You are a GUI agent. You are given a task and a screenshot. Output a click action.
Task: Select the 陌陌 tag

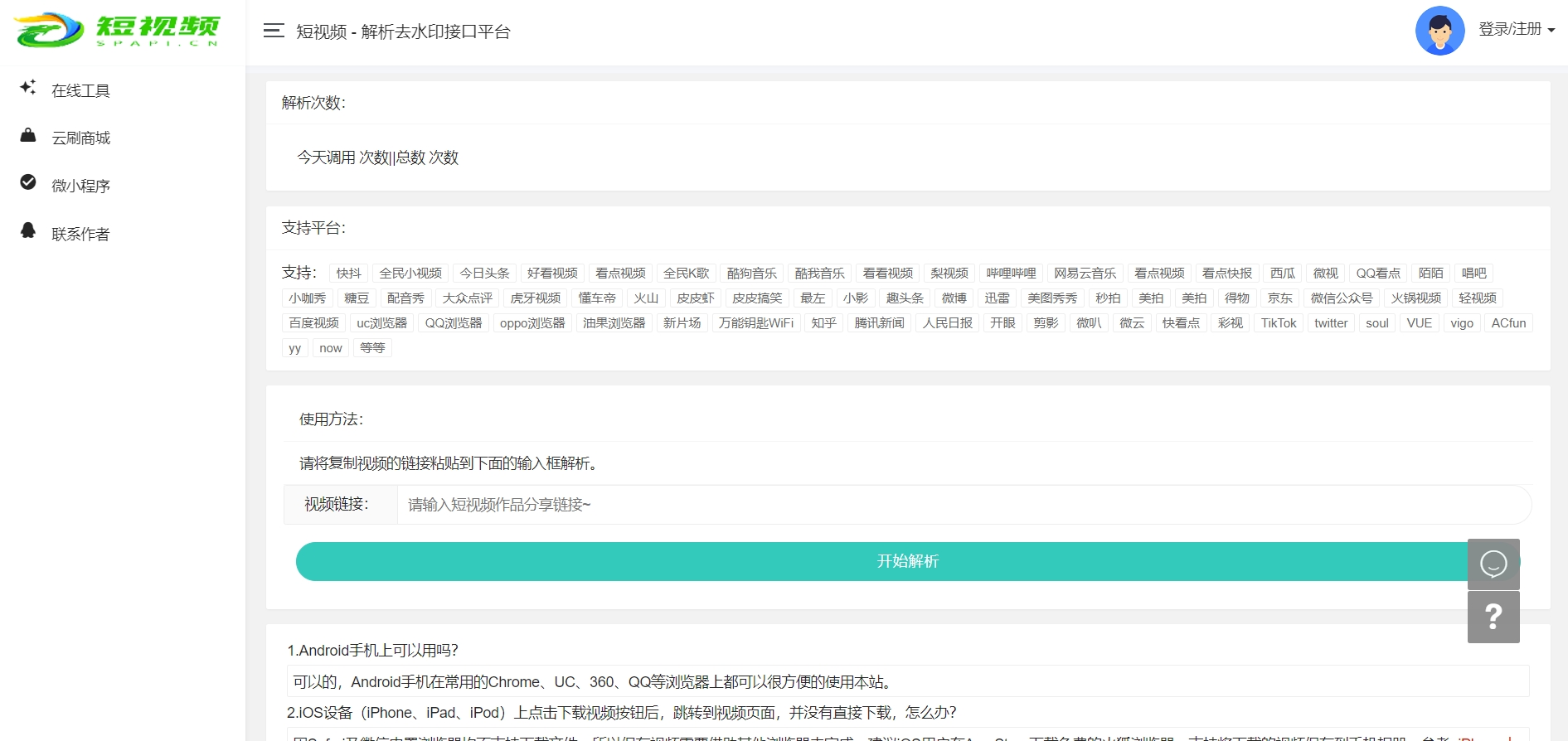[1431, 274]
